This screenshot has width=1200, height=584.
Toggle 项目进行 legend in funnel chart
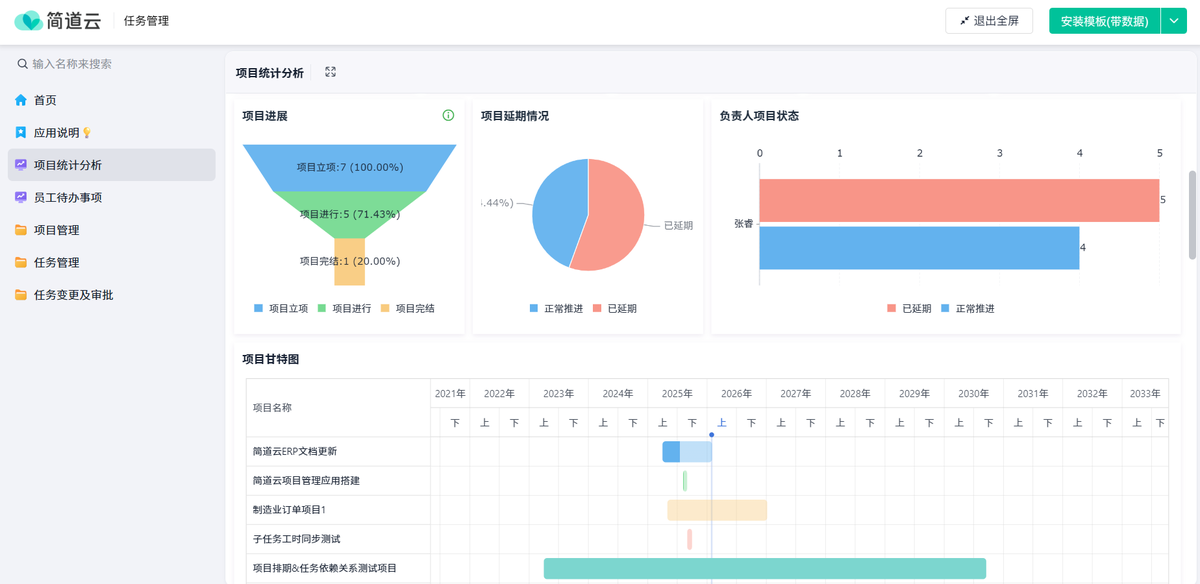coord(344,309)
